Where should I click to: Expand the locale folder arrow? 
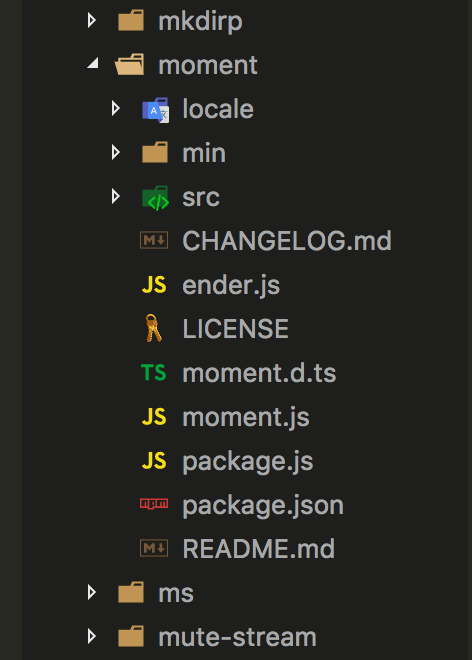coord(115,108)
